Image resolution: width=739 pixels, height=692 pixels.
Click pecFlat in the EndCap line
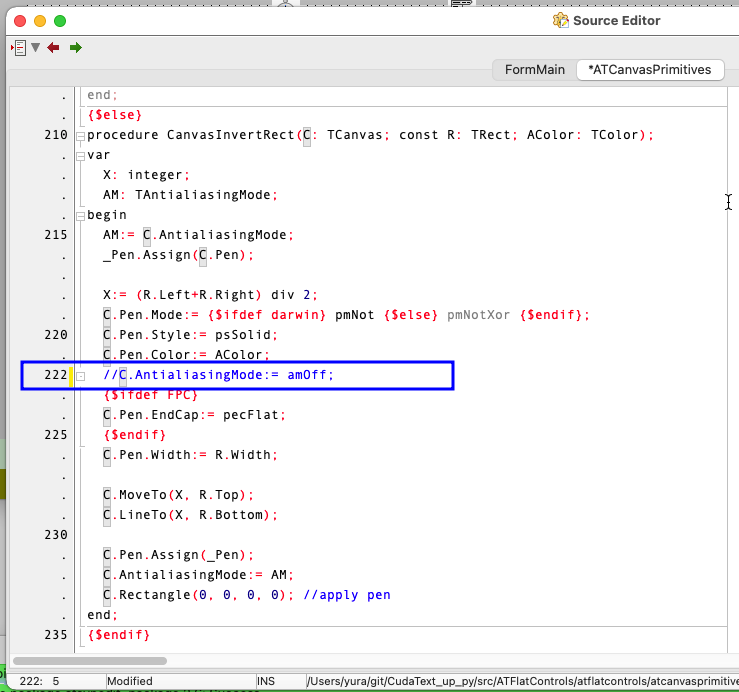coord(251,415)
